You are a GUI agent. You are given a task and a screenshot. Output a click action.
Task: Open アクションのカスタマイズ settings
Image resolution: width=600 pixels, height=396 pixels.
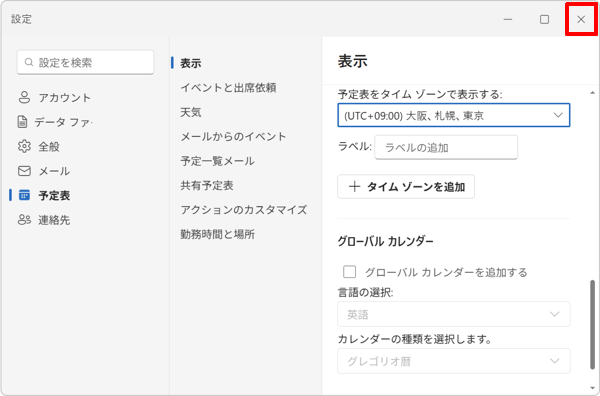coord(244,210)
